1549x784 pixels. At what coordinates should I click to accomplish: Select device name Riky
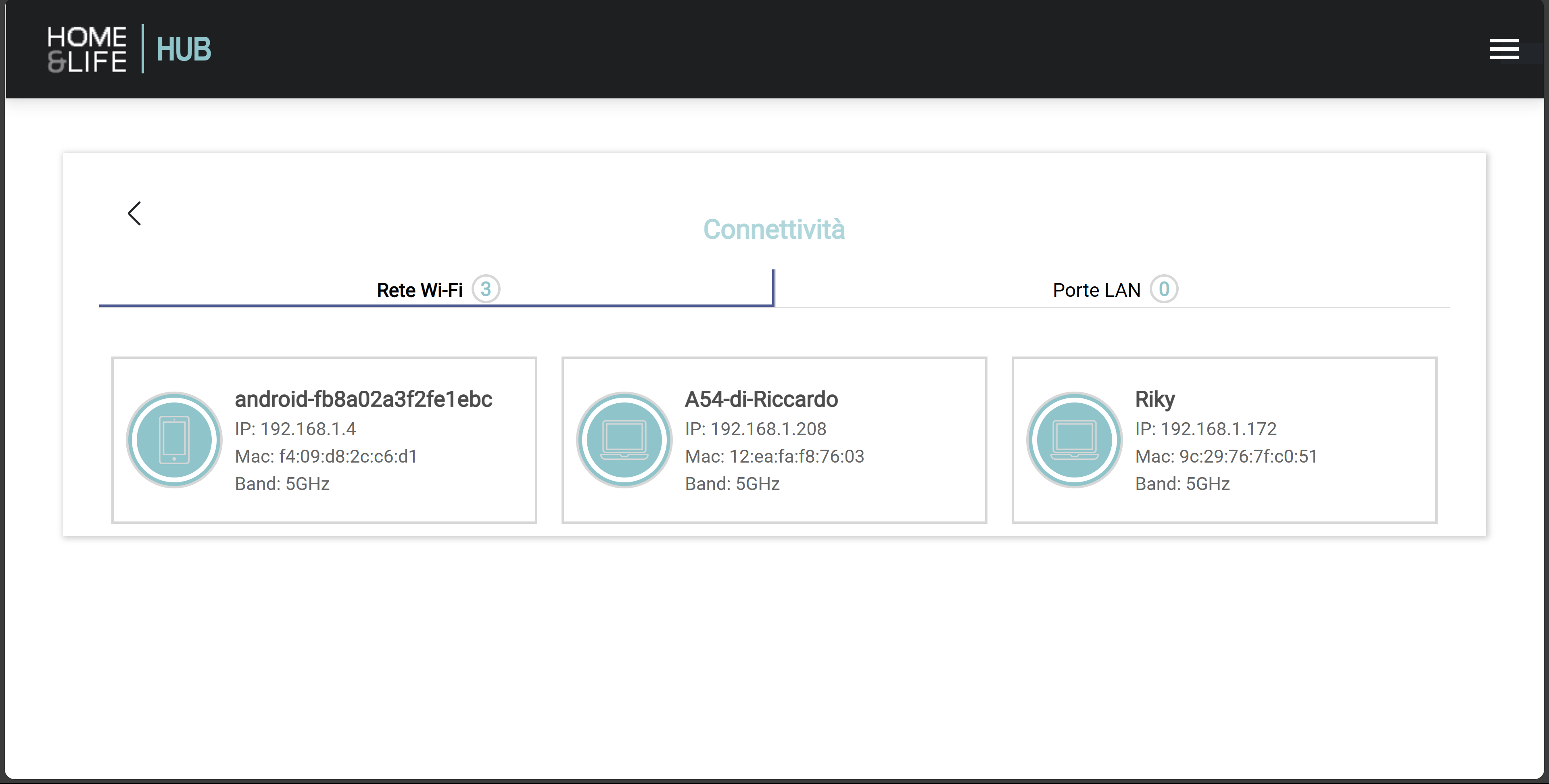1154,399
